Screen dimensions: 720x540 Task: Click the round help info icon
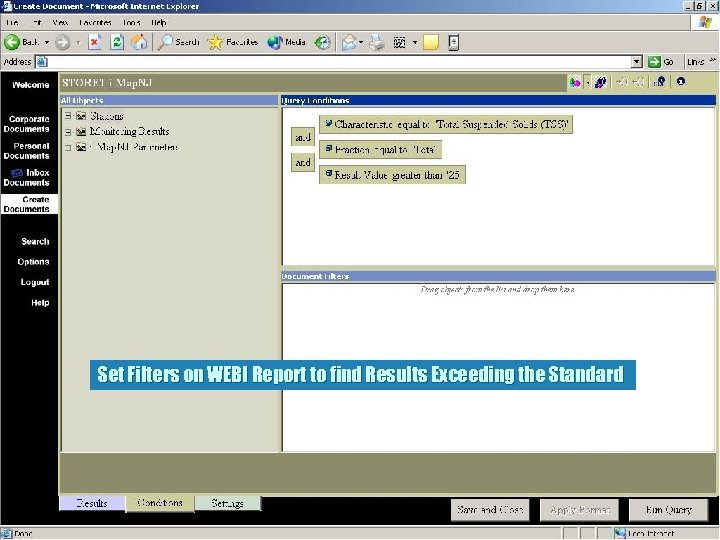point(681,82)
